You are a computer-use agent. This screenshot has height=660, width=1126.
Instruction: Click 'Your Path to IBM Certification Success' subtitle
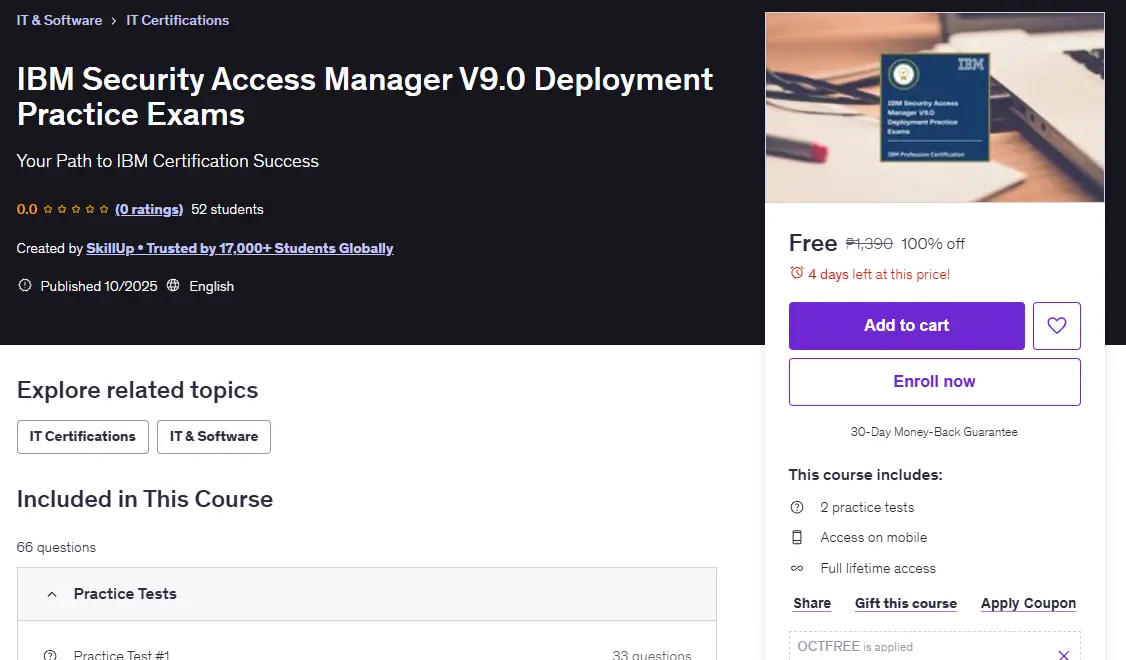click(x=167, y=161)
